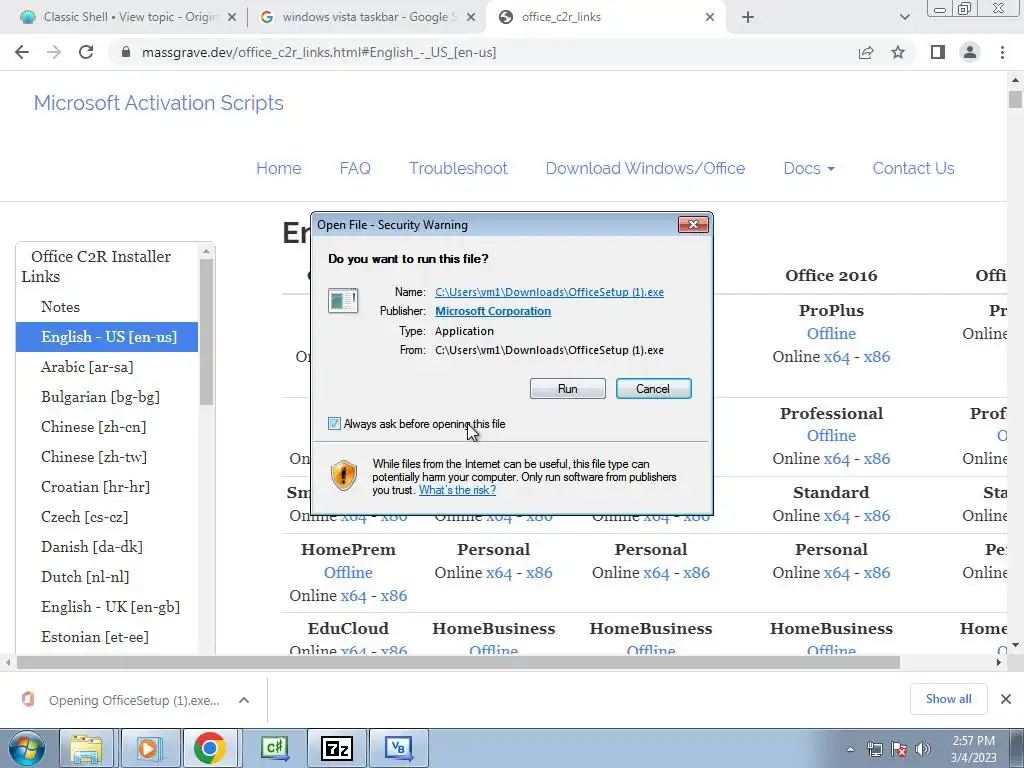This screenshot has width=1024, height=768.
Task: Open the tab search dropdown chevron
Action: (x=904, y=18)
